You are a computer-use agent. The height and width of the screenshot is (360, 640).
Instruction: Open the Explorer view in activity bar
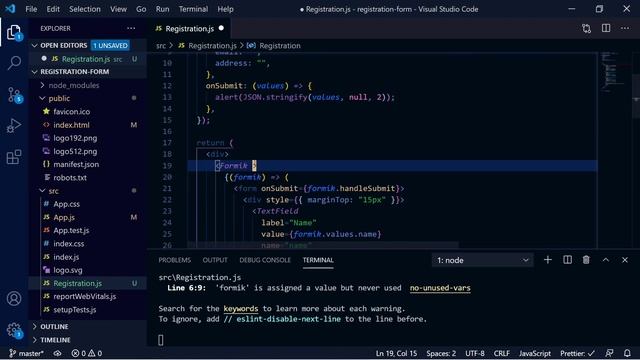tap(14, 32)
